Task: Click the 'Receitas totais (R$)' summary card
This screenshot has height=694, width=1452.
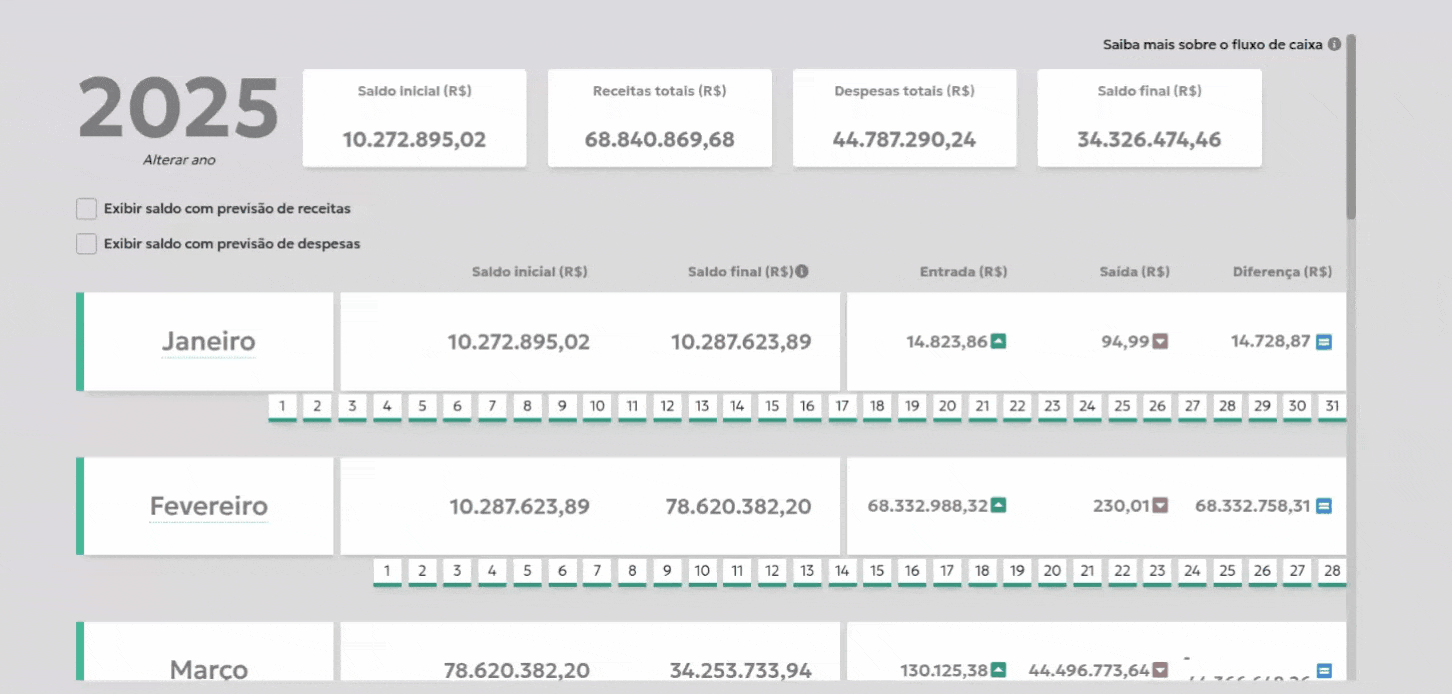Action: (x=659, y=118)
